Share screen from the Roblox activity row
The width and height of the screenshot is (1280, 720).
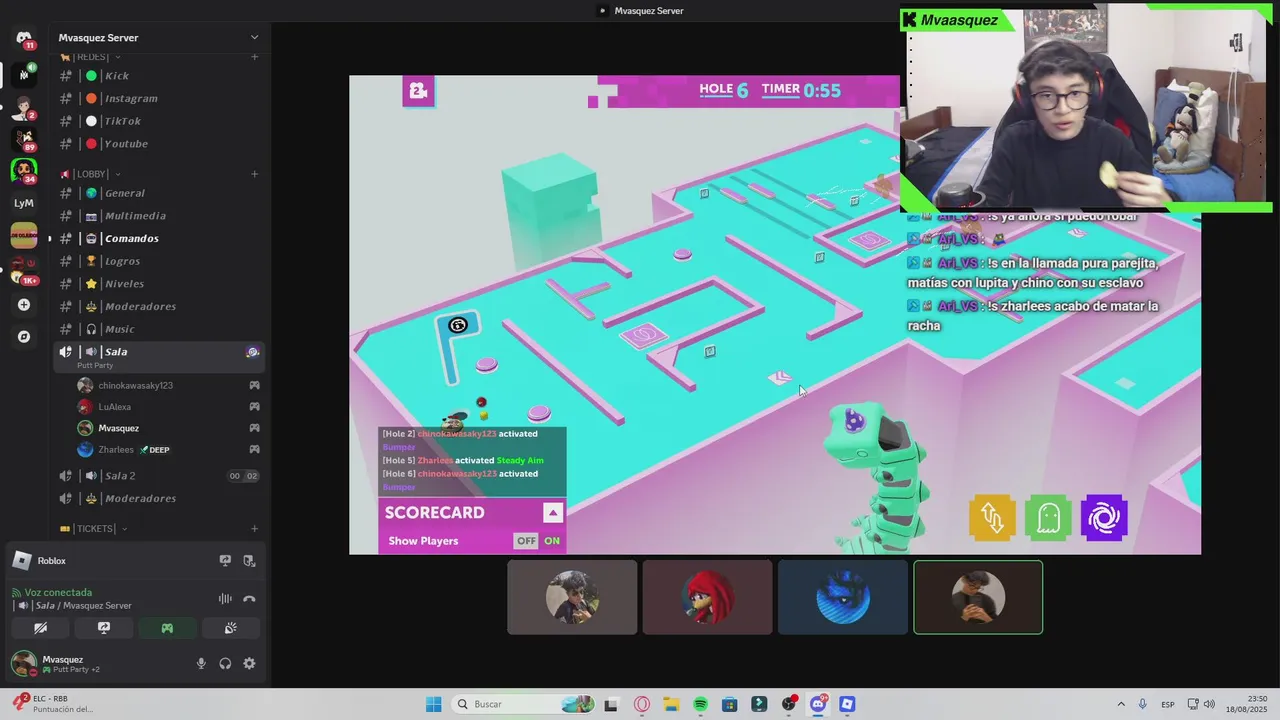pos(225,561)
